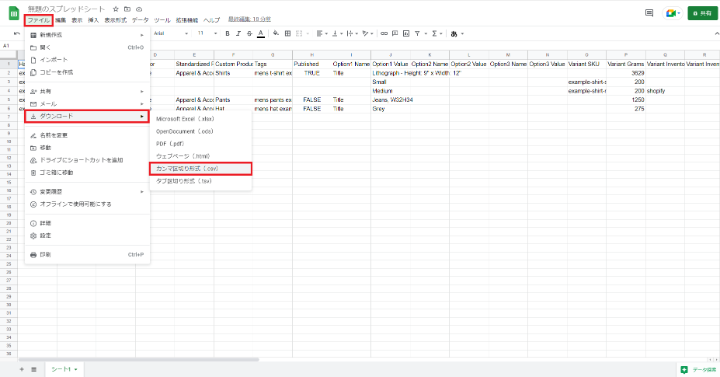Open the 挿入 (Insert) menu
The height and width of the screenshot is (377, 720).
pyautogui.click(x=93, y=20)
